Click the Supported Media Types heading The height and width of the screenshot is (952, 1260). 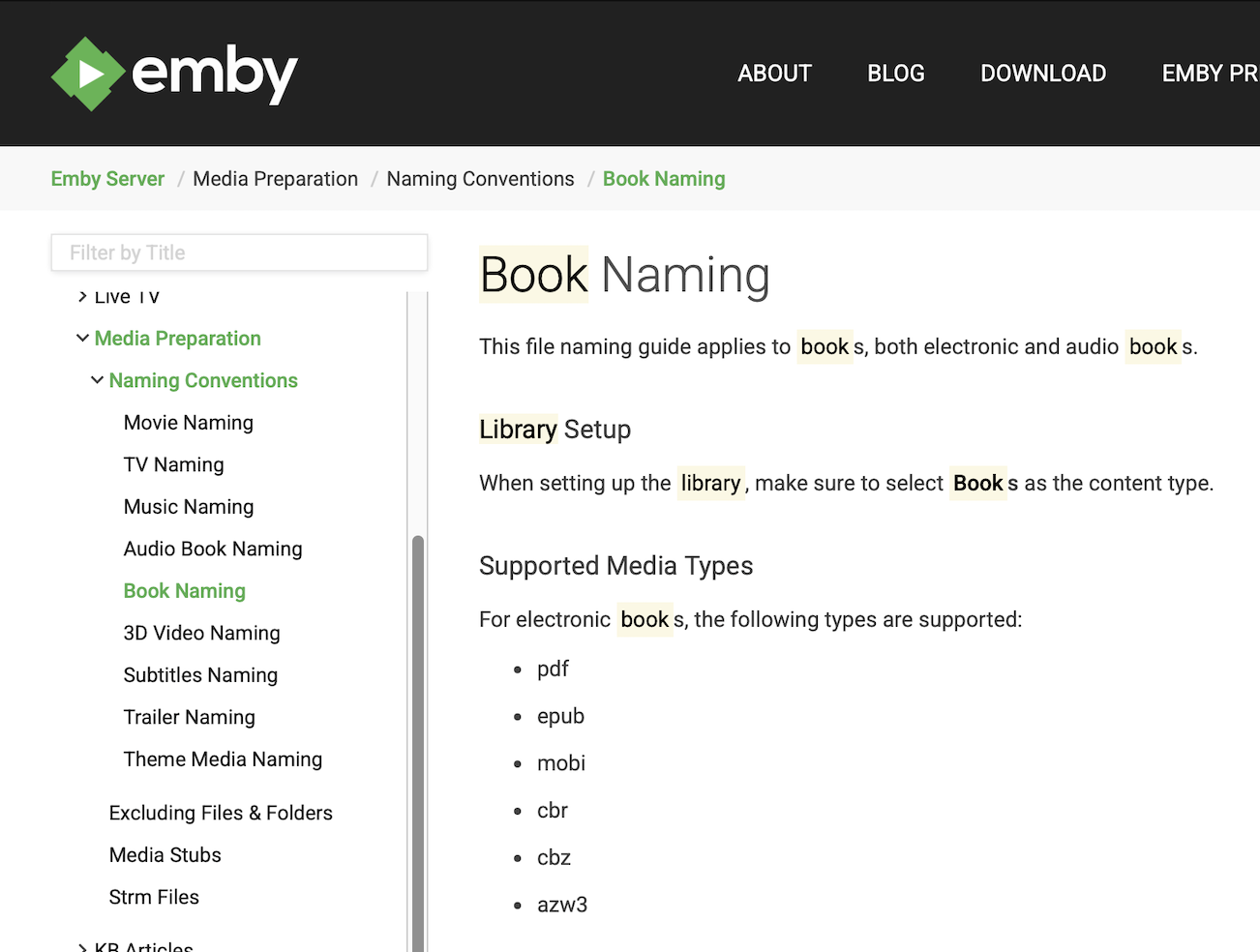616,565
